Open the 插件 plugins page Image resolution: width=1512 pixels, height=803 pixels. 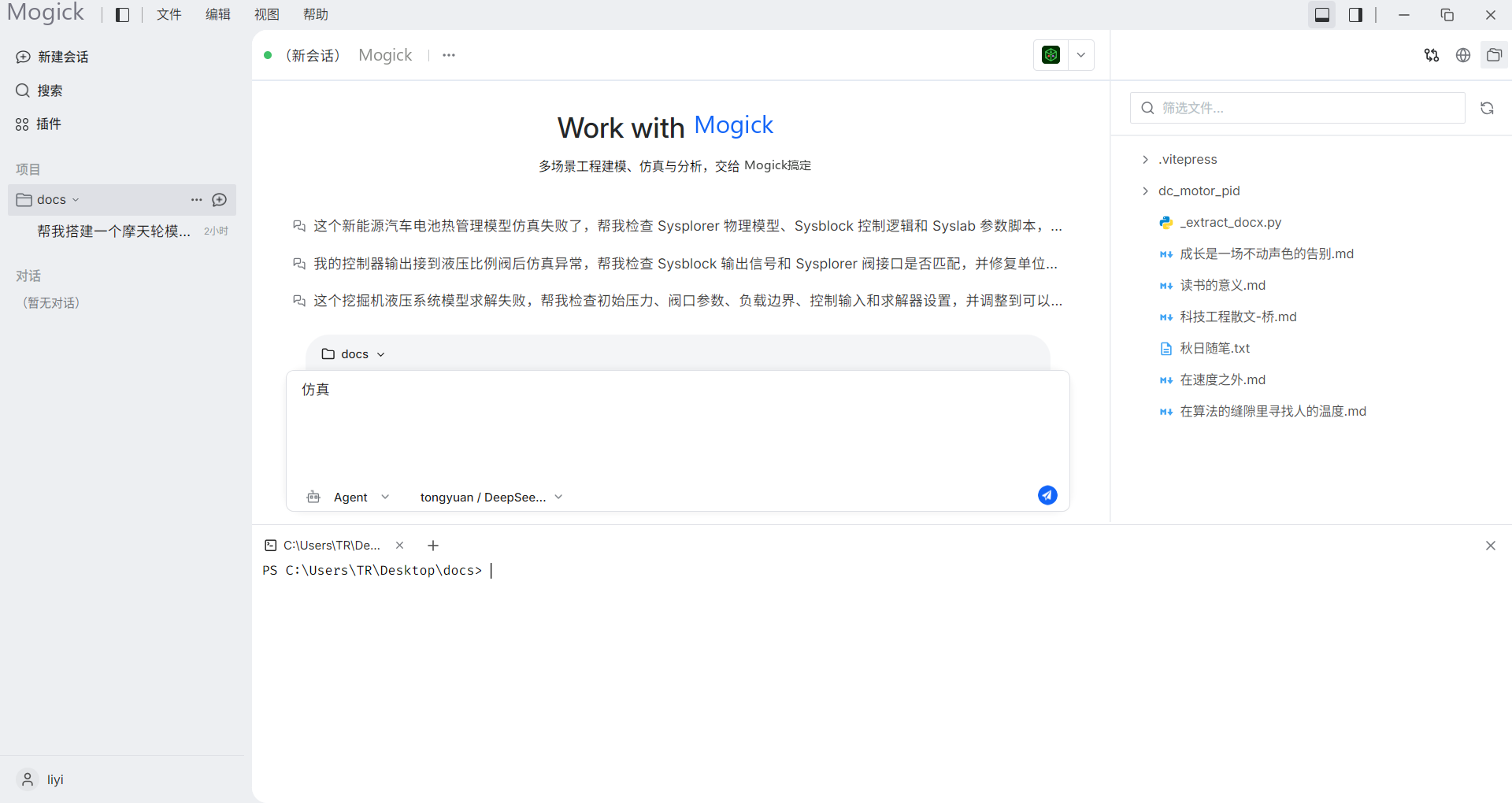(39, 124)
